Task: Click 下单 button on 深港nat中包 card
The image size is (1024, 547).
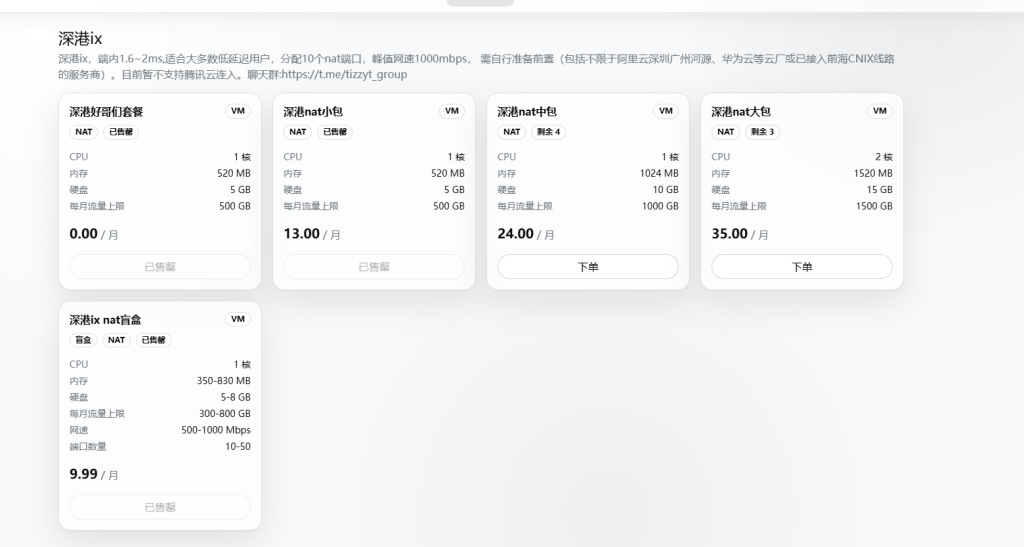Action: pos(588,267)
